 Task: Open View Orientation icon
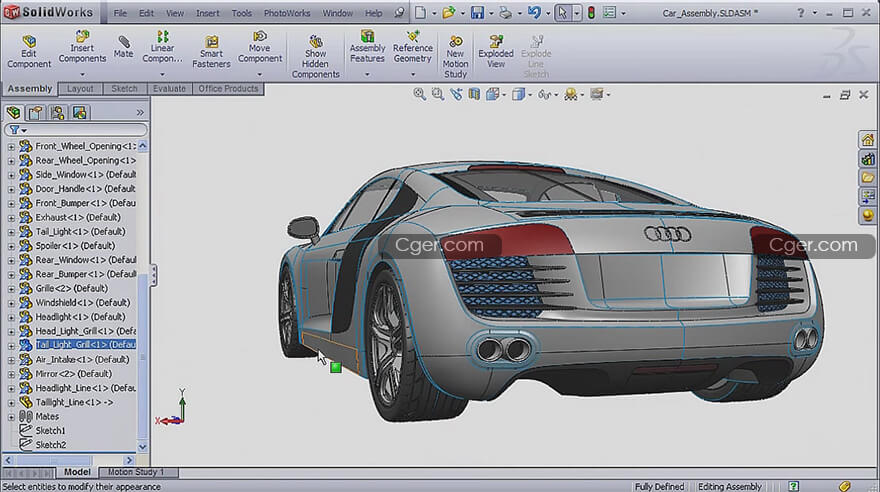(493, 94)
